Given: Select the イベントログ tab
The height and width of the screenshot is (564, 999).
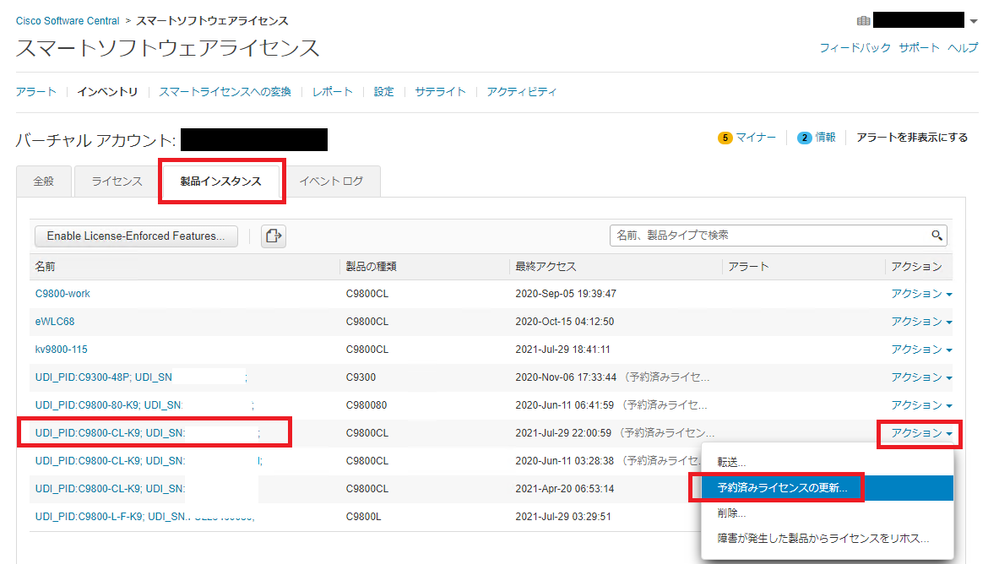Looking at the screenshot, I should (331, 182).
